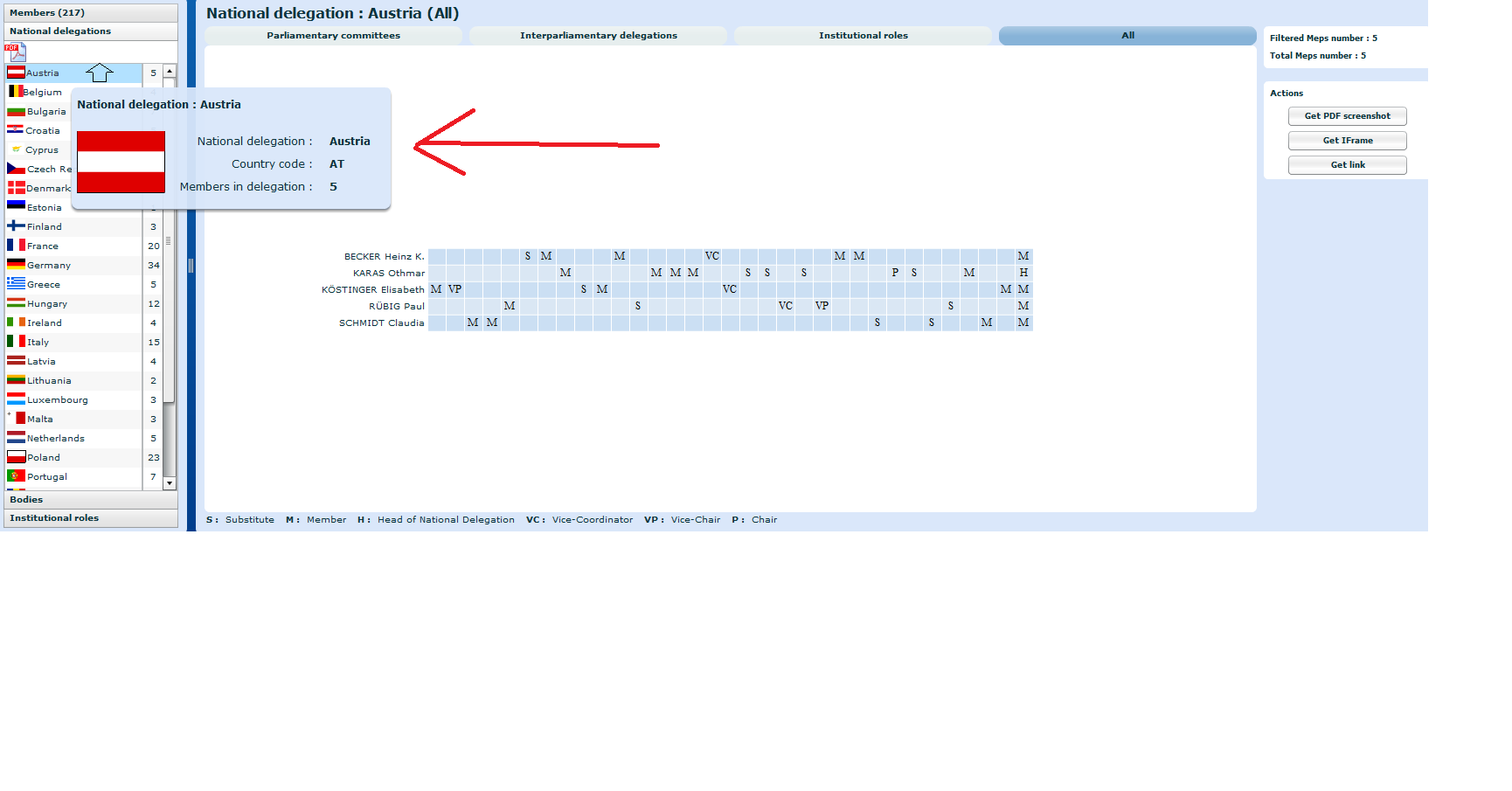Click the Get link button

tap(1347, 165)
